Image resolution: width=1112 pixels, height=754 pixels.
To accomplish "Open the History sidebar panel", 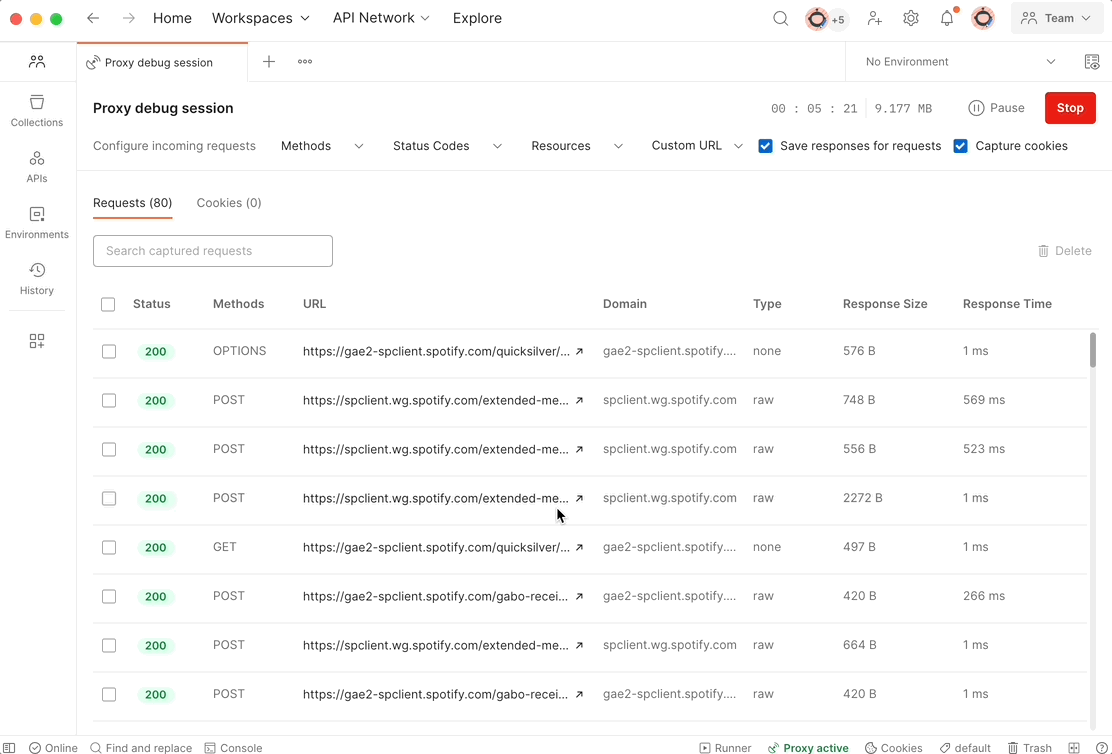I will point(36,278).
